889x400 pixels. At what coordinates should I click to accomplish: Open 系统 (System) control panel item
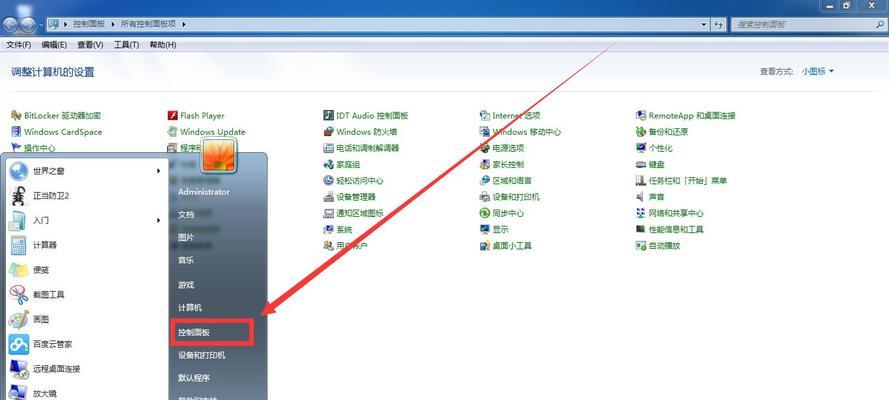(x=338, y=229)
